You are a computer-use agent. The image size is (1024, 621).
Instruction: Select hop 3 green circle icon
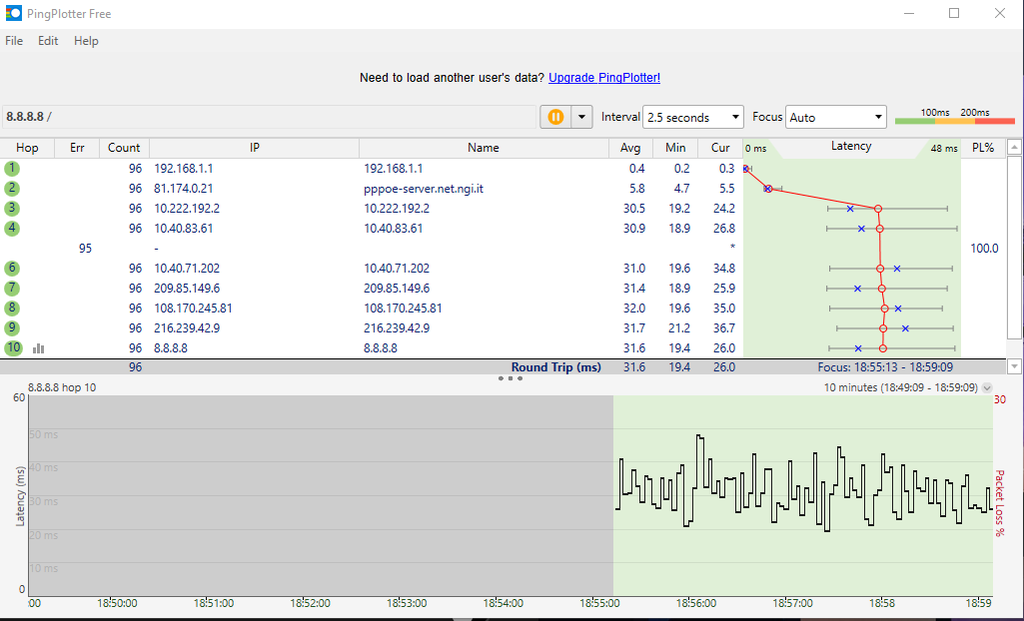[12, 208]
